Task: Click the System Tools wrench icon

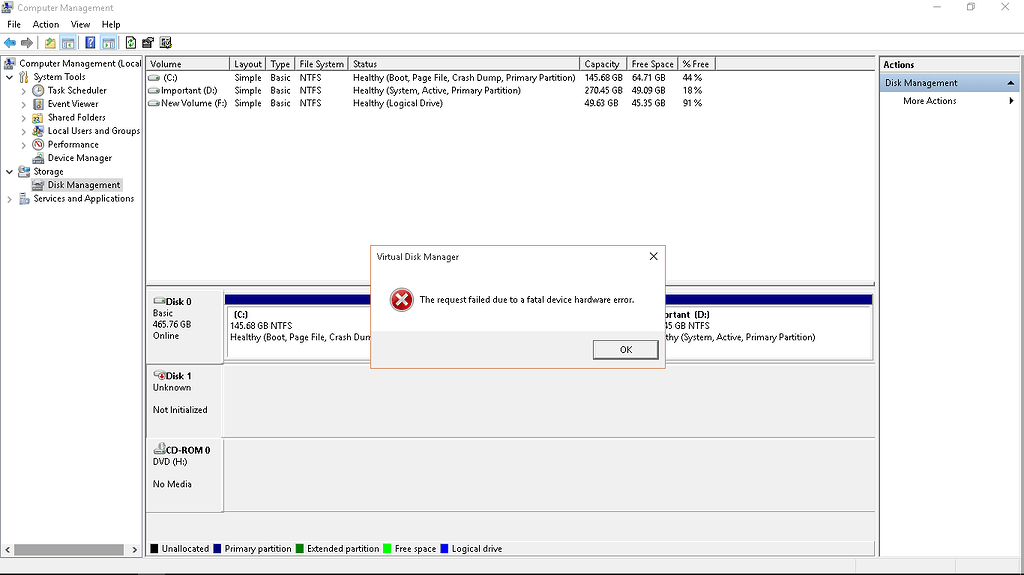Action: tap(24, 77)
